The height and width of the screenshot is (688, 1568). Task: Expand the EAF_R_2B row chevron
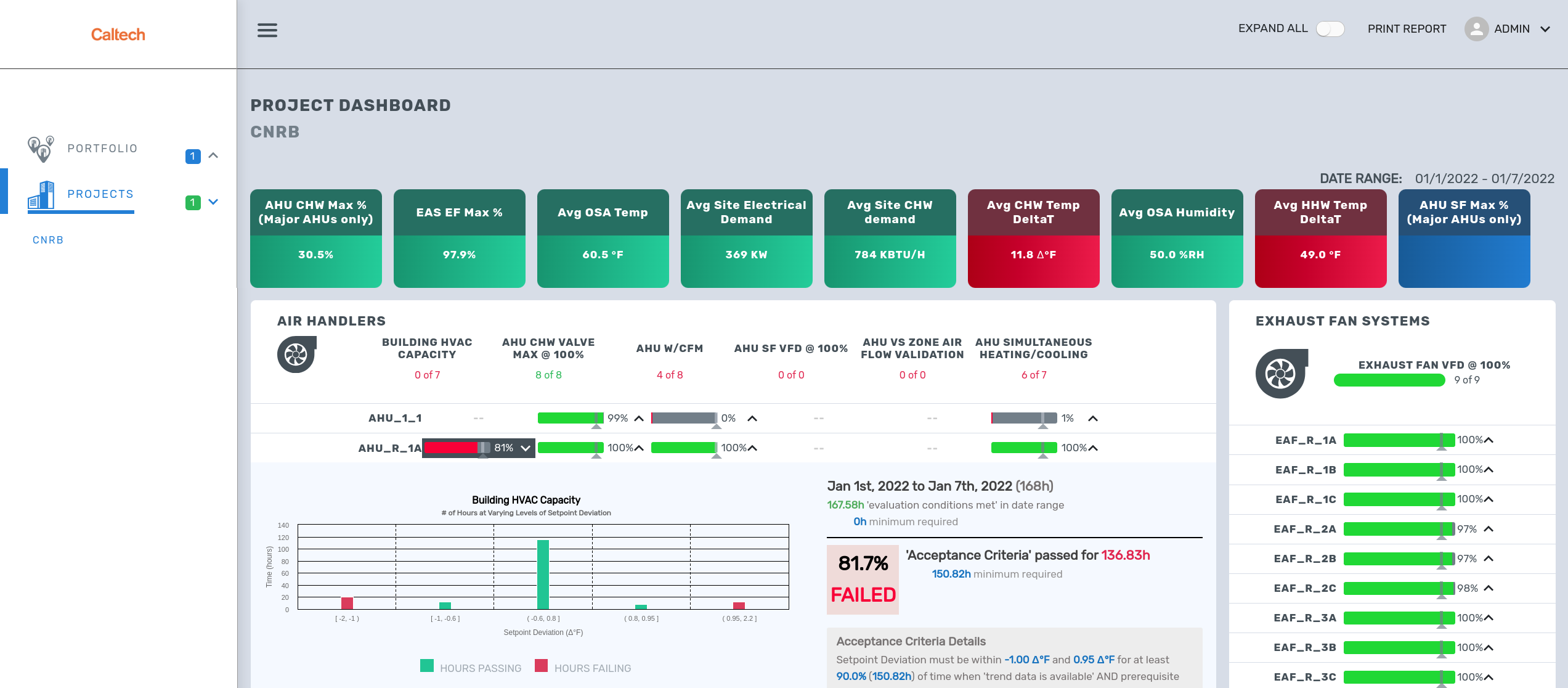[1489, 559]
